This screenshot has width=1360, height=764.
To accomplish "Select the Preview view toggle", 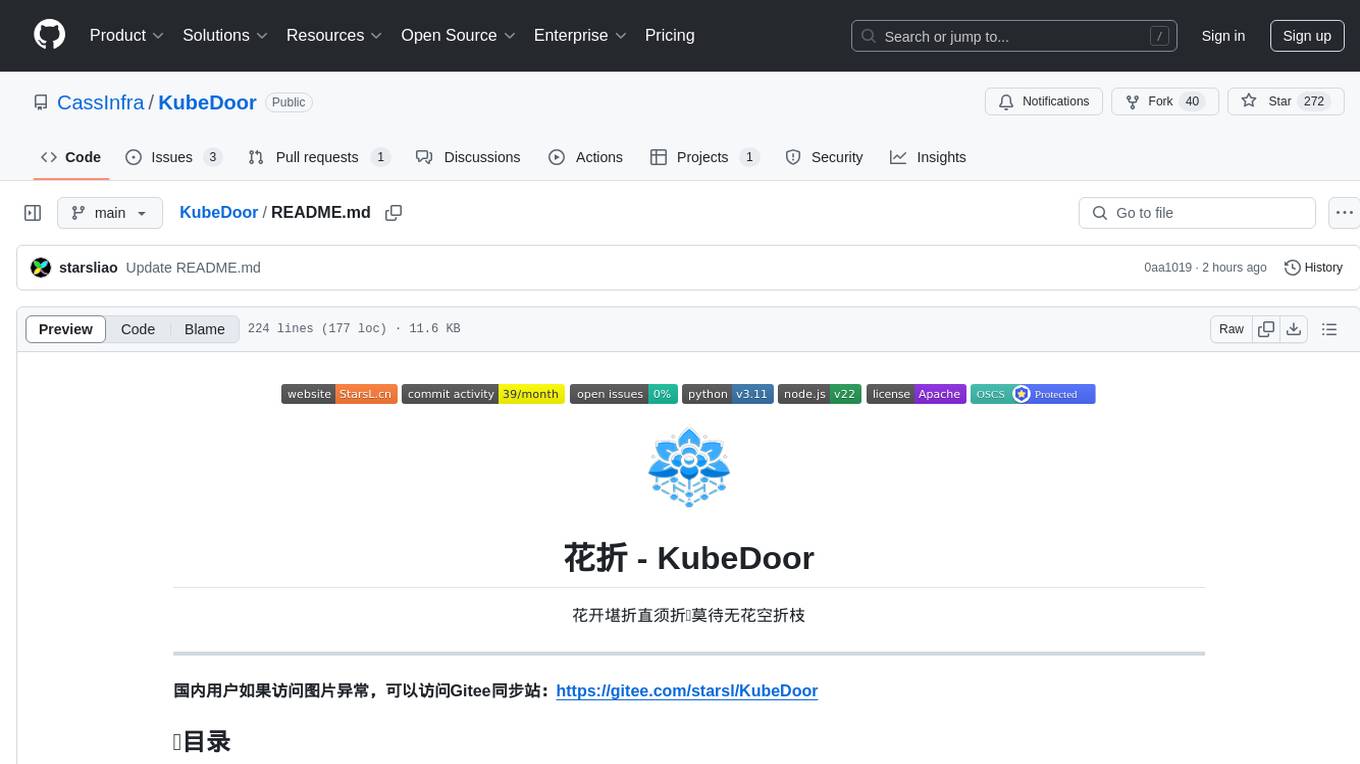I will (66, 329).
